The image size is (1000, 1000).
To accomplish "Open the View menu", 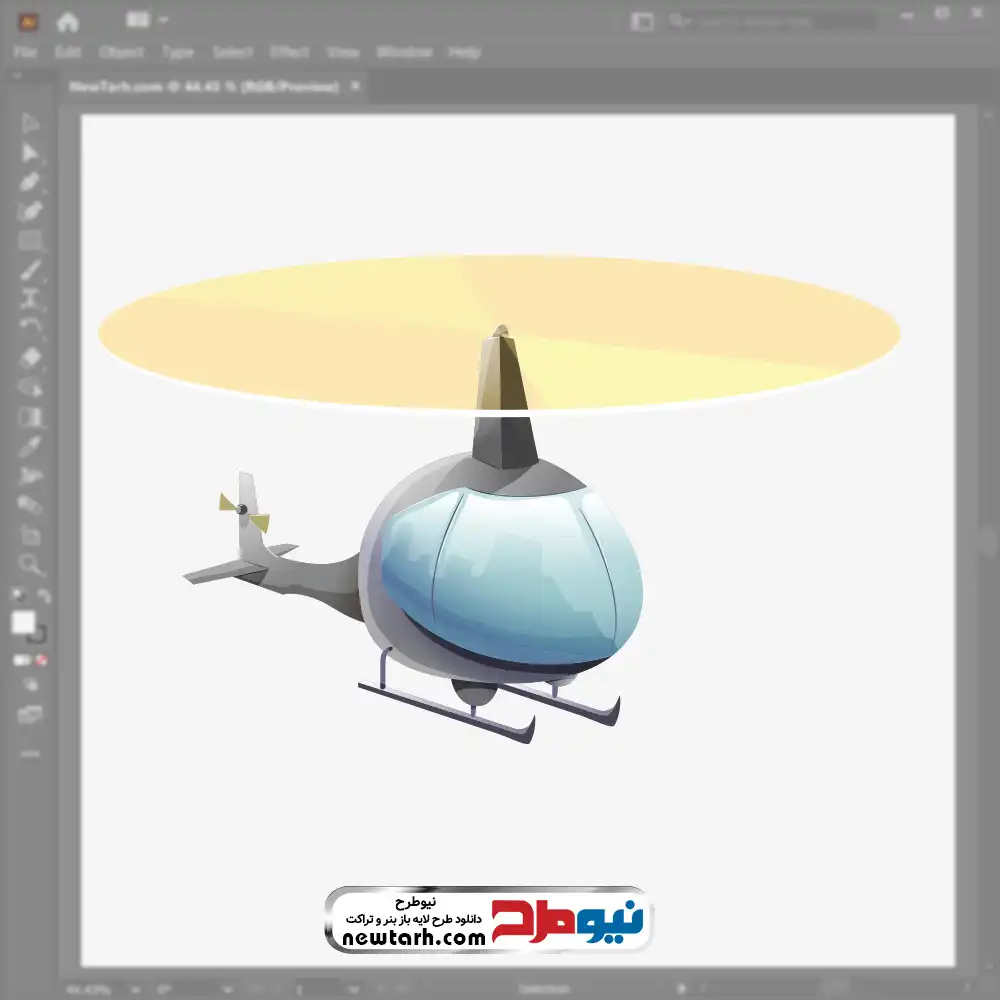I will [x=343, y=52].
